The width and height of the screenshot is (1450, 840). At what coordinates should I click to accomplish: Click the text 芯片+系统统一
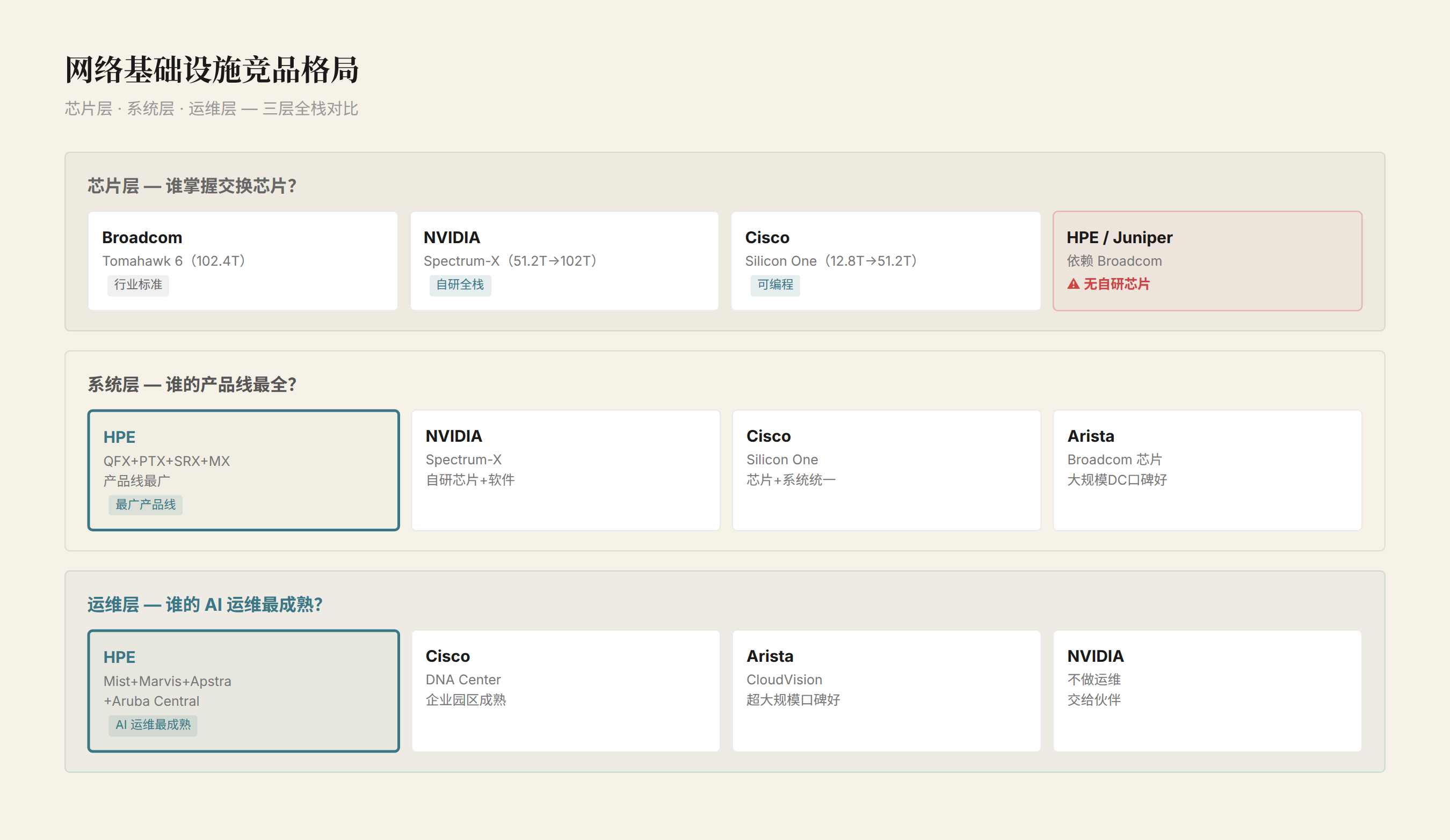click(791, 479)
